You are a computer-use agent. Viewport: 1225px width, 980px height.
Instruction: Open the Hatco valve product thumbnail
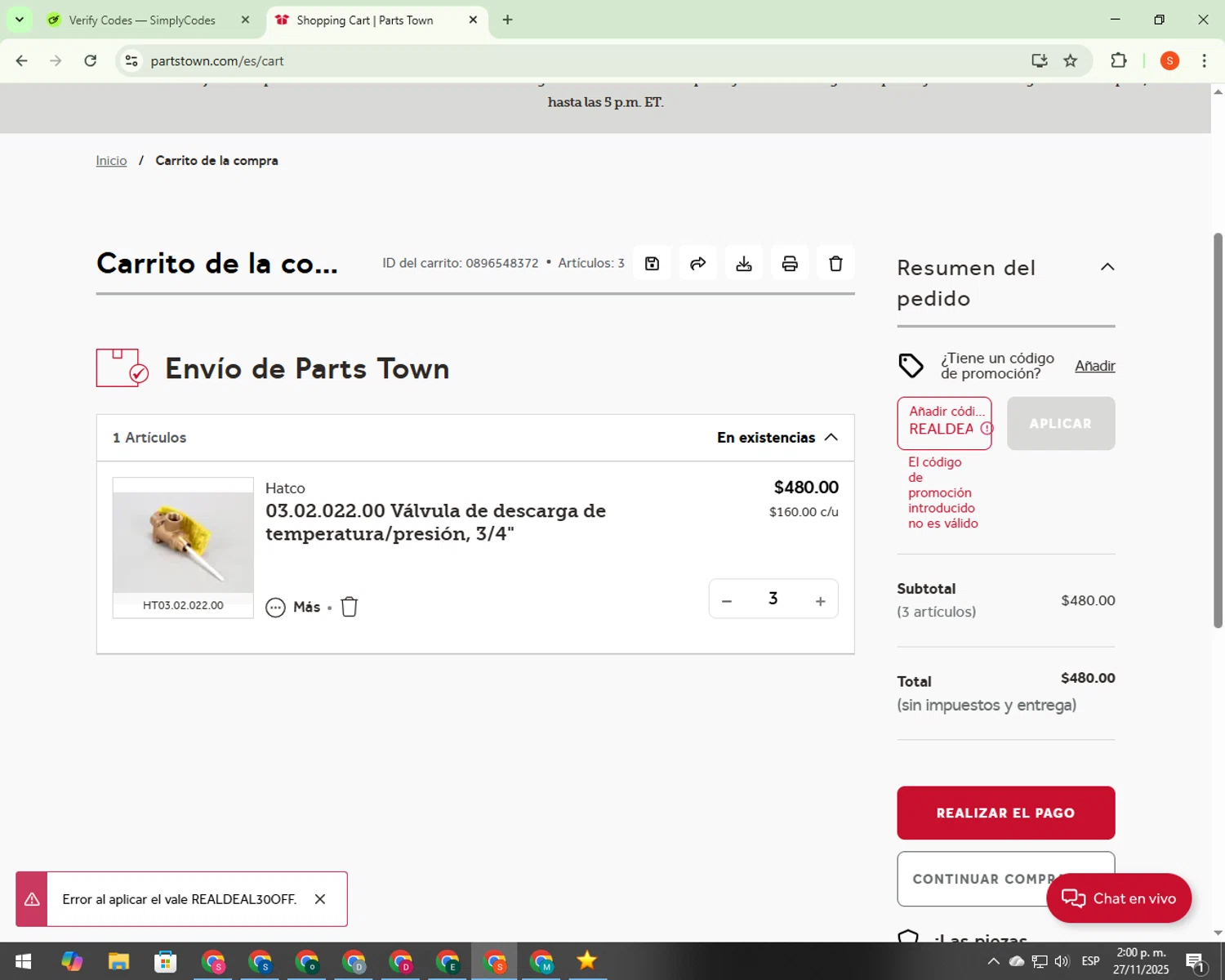(x=183, y=542)
